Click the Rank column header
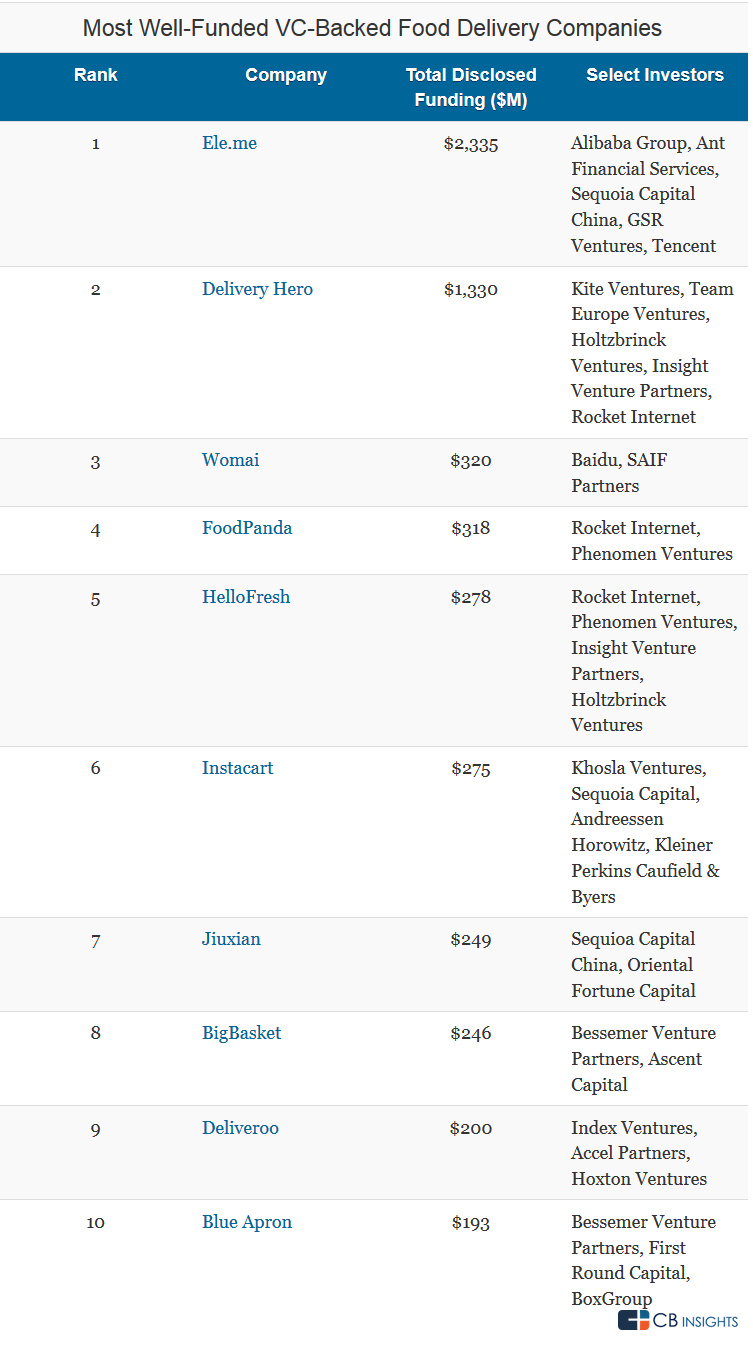The height and width of the screenshot is (1345, 753). [x=96, y=75]
